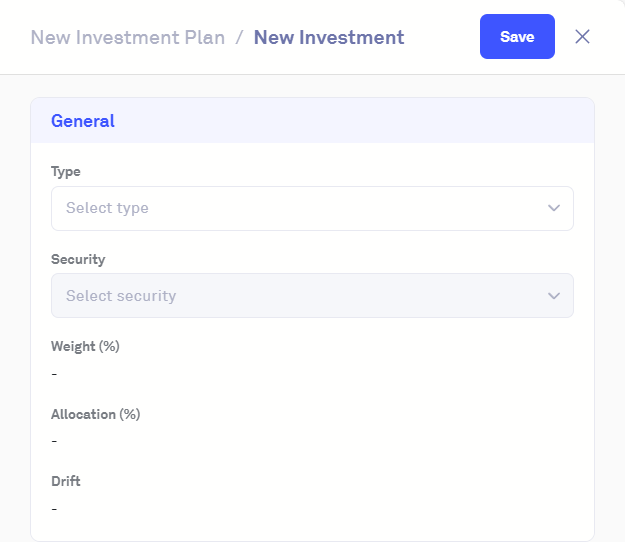Click the Security field label
Viewport: 625px width, 542px height.
tap(78, 259)
